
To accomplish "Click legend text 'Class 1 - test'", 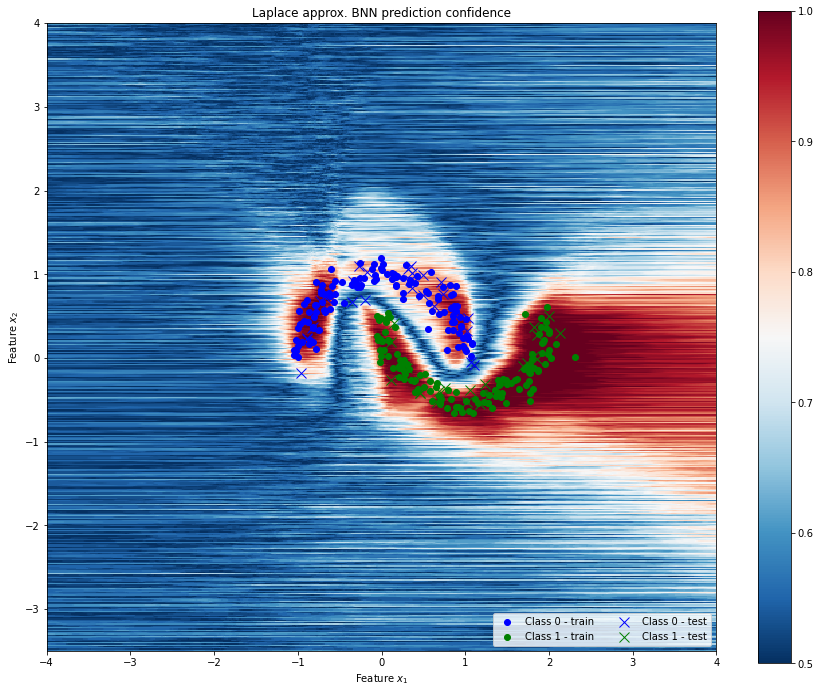I will 674,636.
